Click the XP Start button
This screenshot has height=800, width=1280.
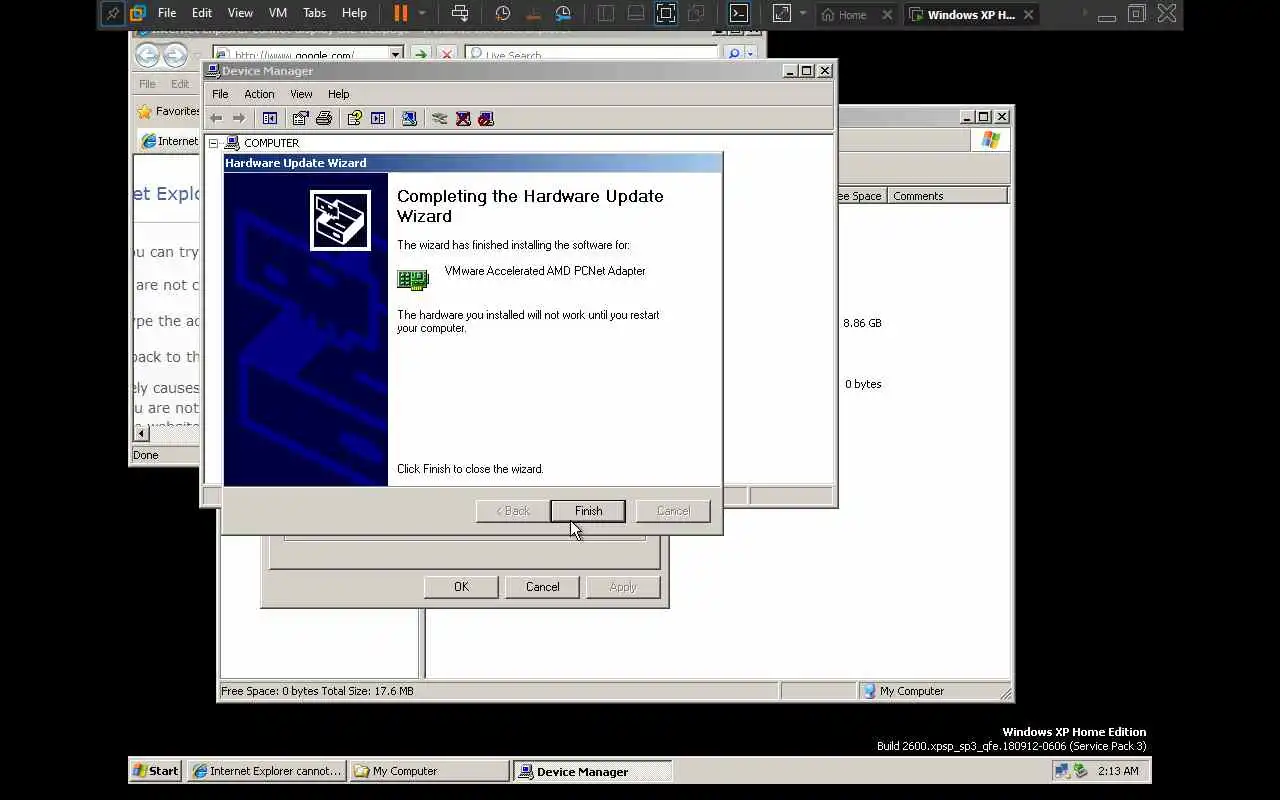tap(155, 771)
